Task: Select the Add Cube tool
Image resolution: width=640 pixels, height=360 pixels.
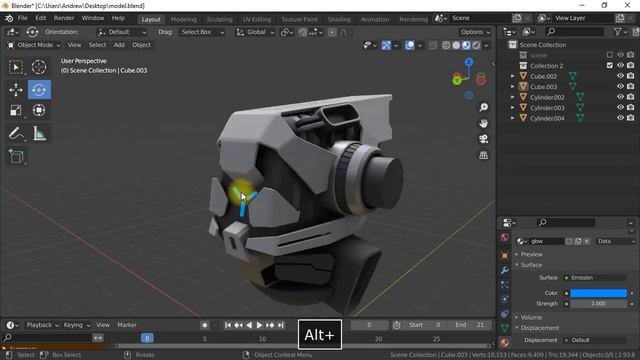Action: (16, 156)
